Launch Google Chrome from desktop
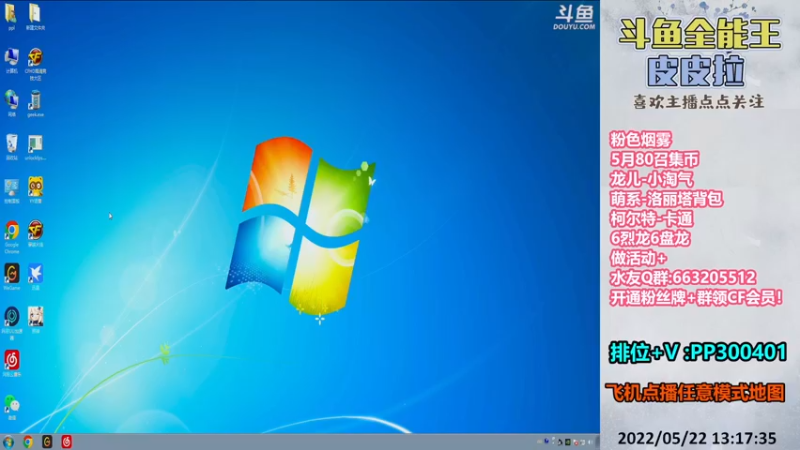Screen dimensions: 800x450 click(11, 236)
